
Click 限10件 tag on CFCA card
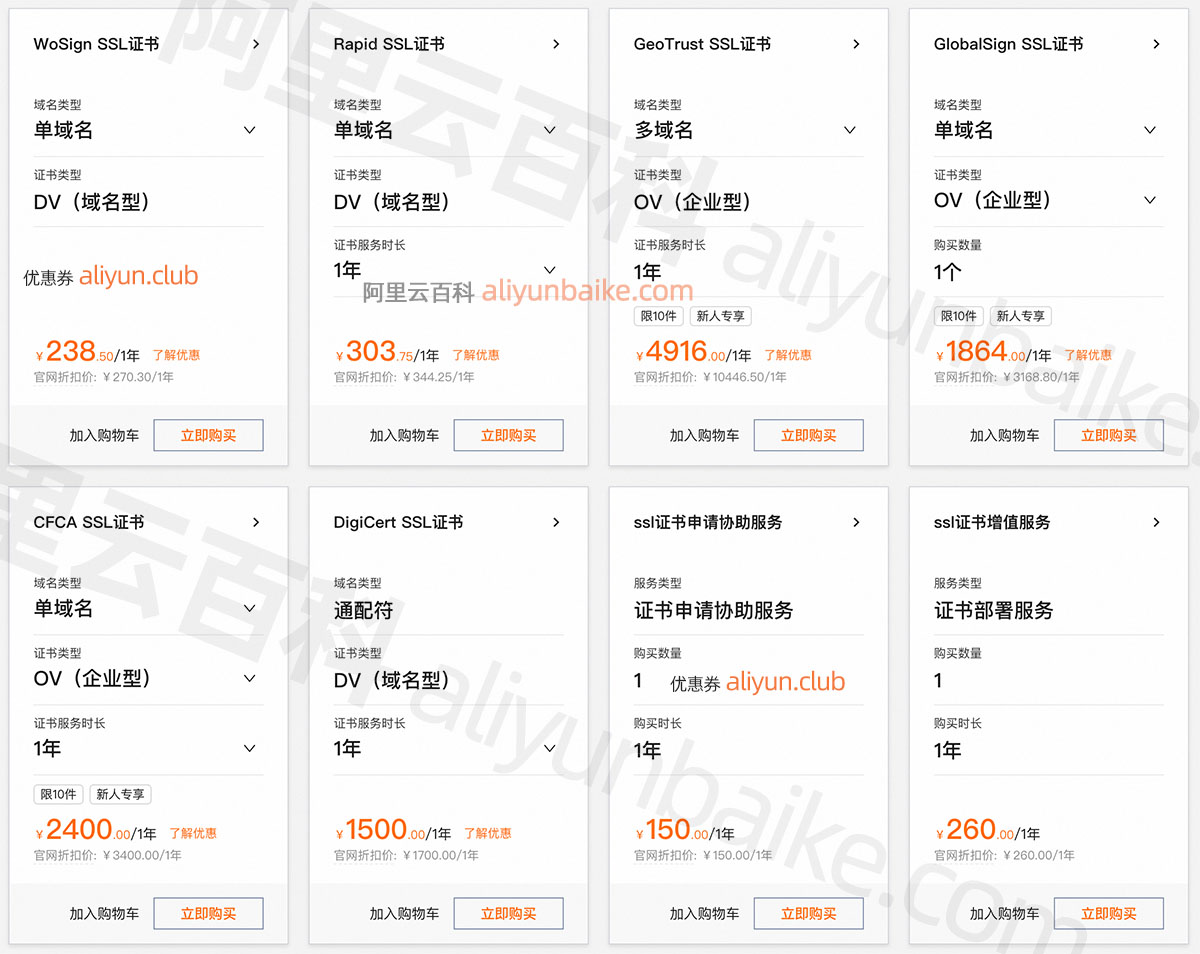pos(58,794)
